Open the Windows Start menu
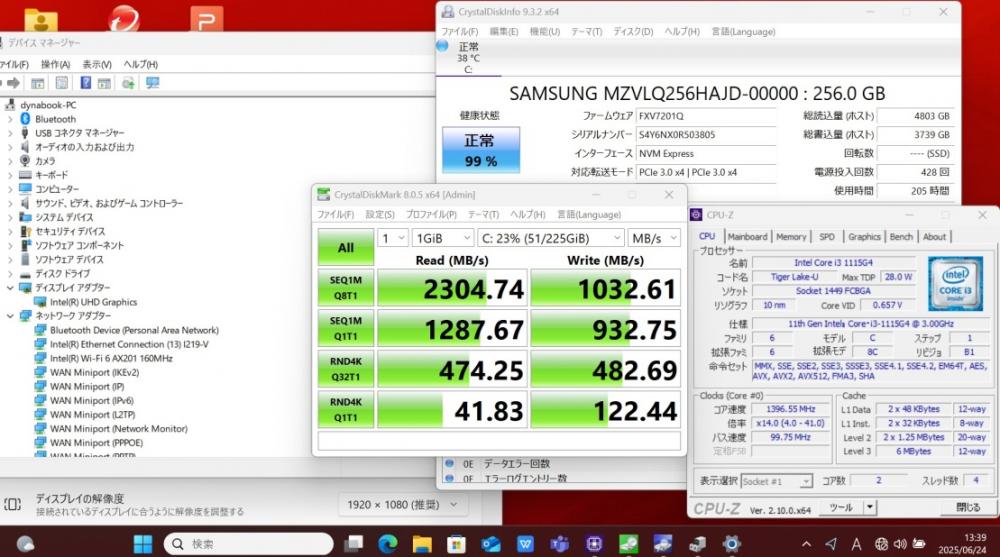 point(143,544)
